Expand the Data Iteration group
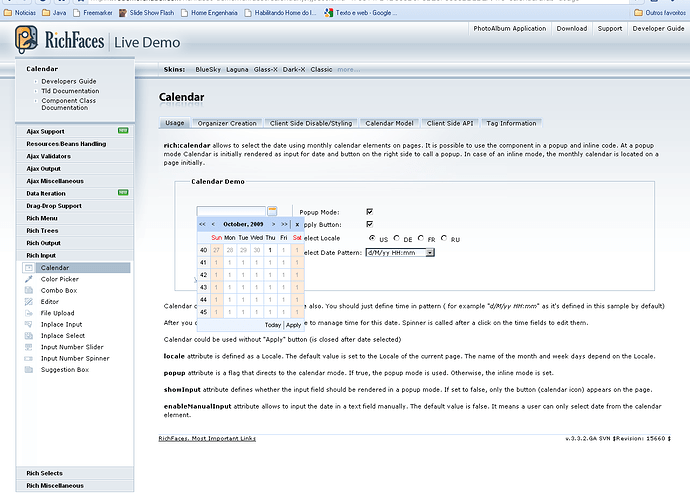690x500 pixels. (x=75, y=193)
